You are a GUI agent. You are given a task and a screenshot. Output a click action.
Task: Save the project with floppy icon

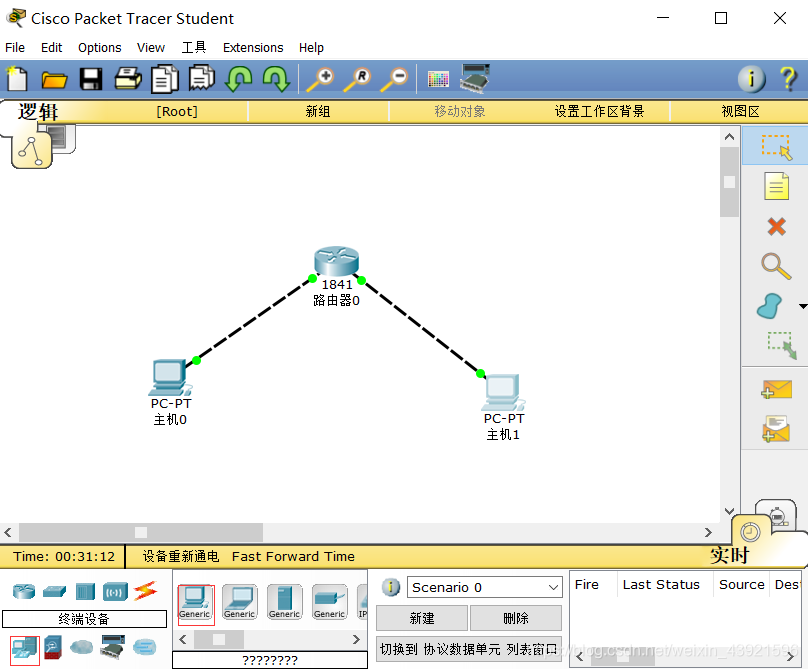[x=91, y=79]
